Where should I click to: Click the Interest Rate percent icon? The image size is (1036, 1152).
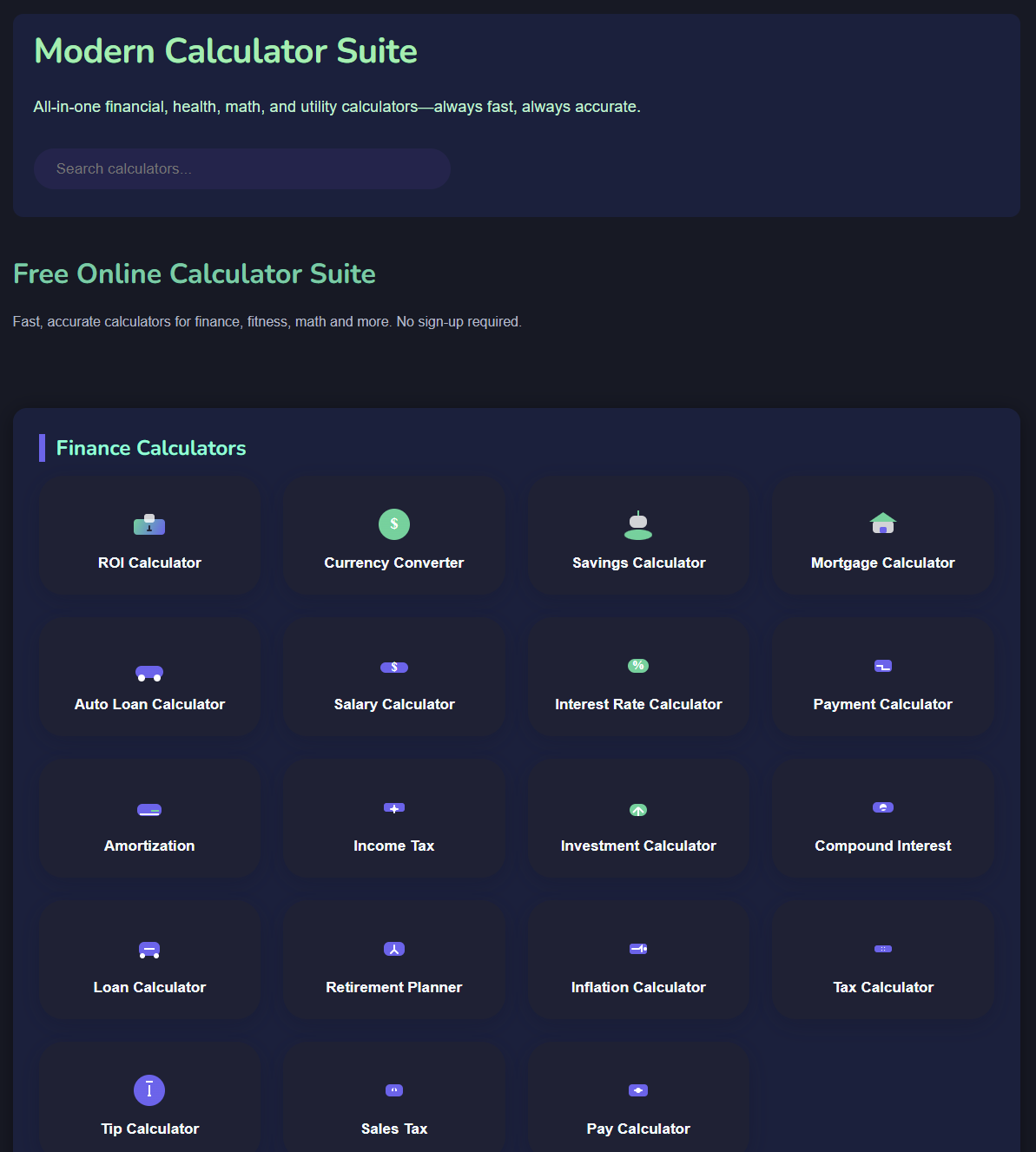tap(638, 665)
